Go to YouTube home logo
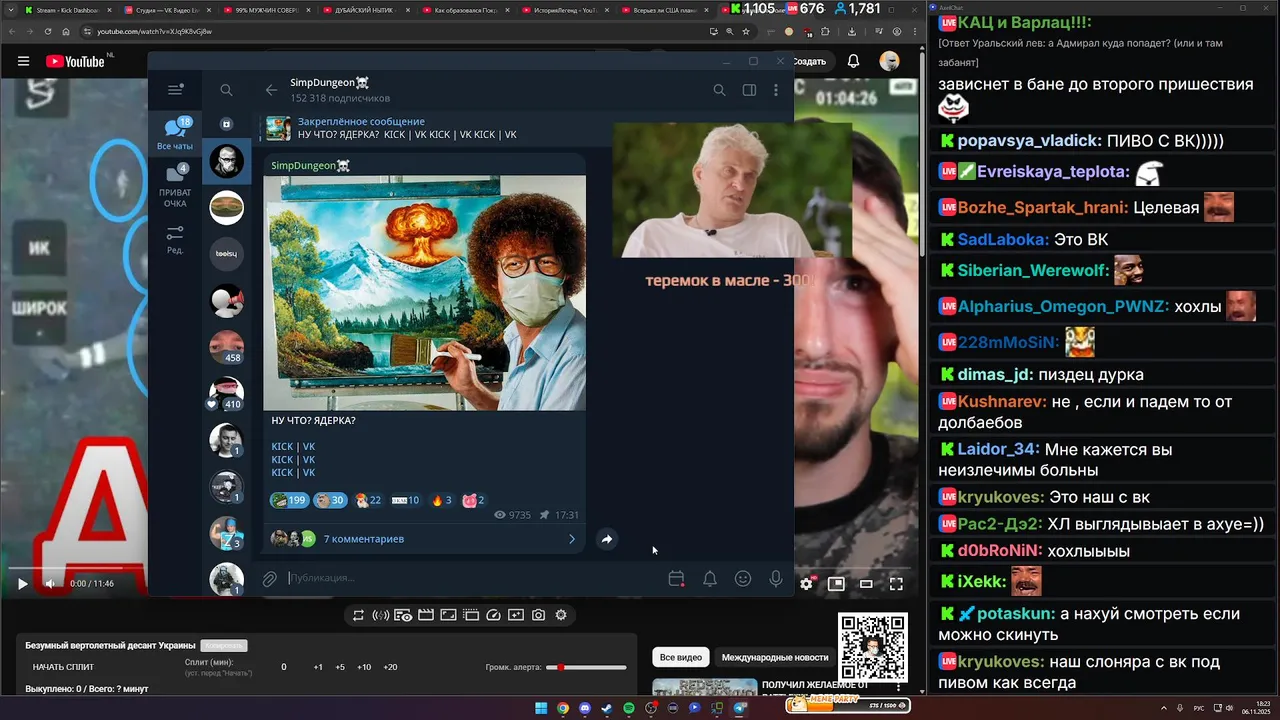The image size is (1280, 720). (x=75, y=61)
